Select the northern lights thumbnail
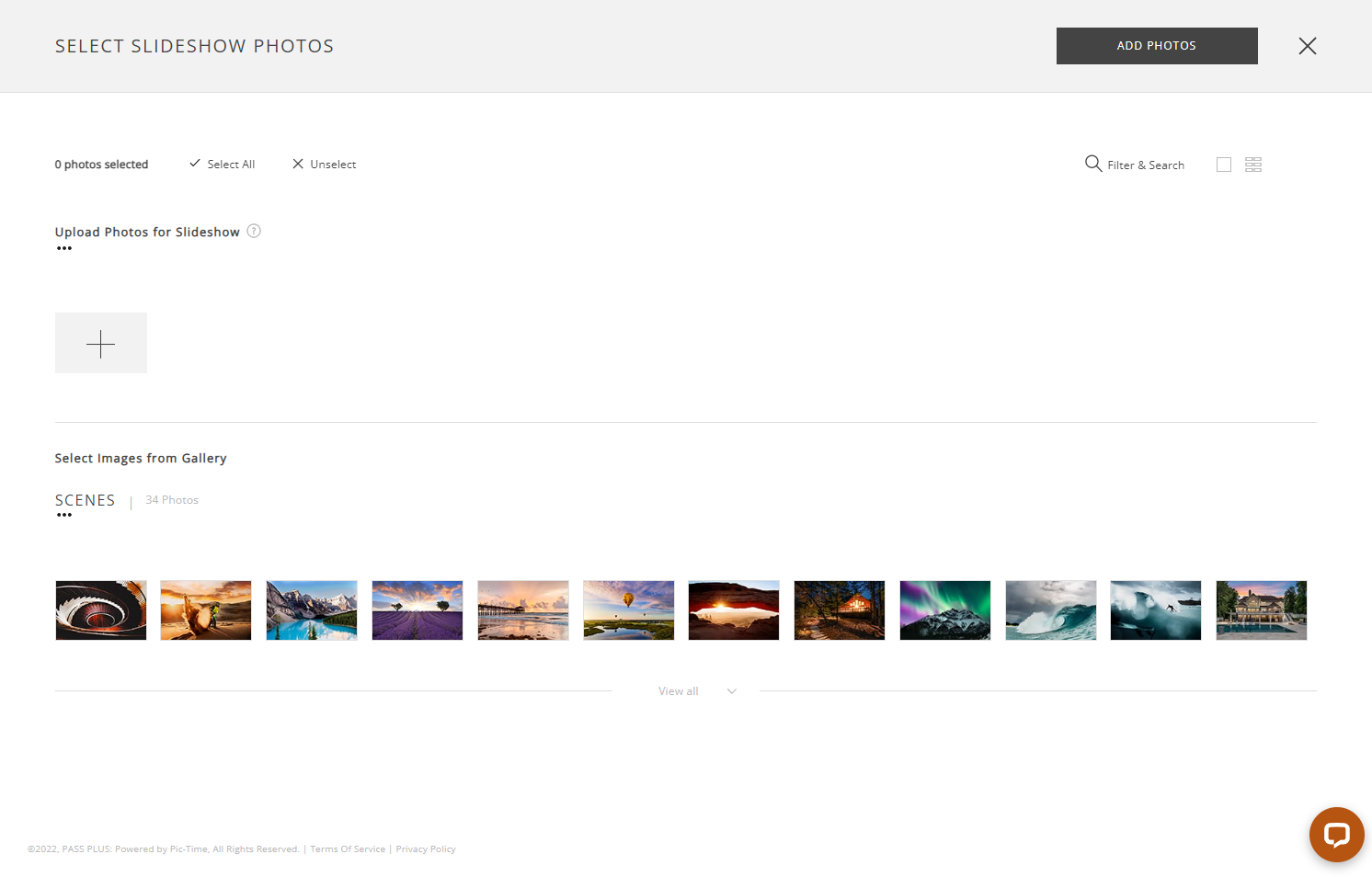1372x877 pixels. point(945,610)
